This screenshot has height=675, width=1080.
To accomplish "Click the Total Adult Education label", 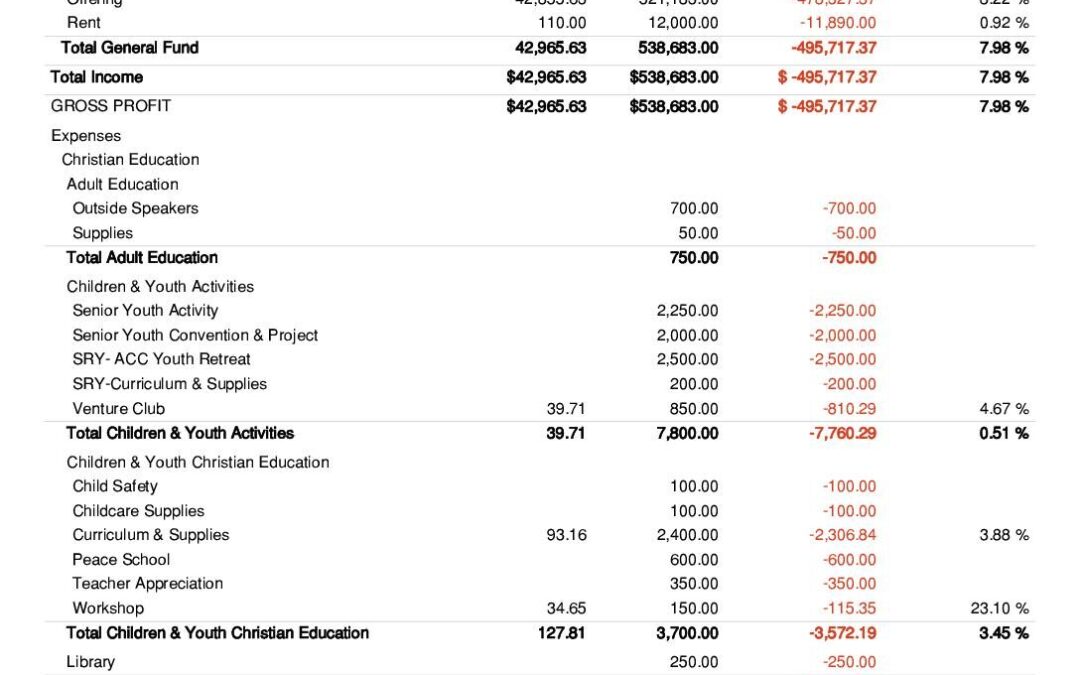I will click(142, 257).
